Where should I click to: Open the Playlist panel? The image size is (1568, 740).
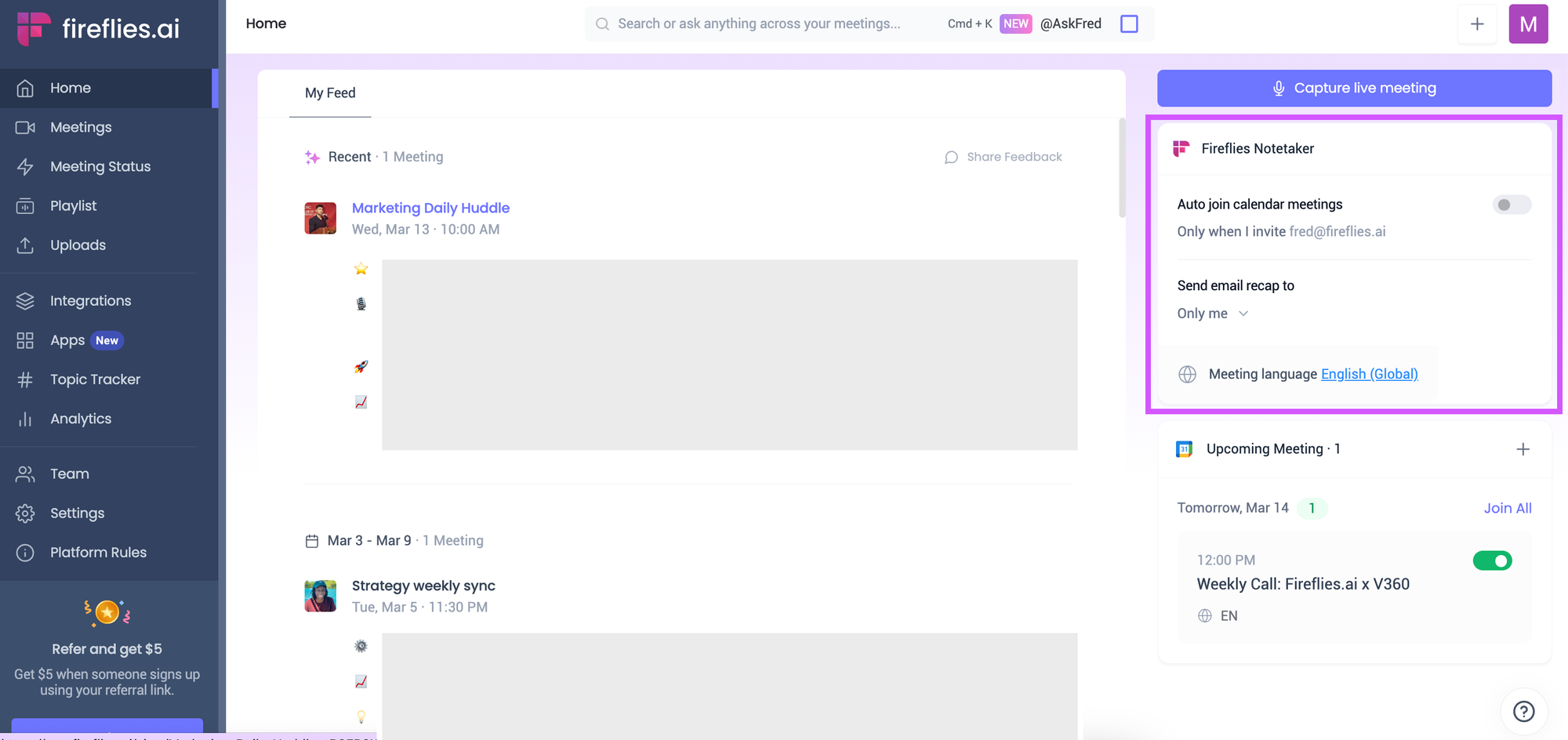pos(74,205)
